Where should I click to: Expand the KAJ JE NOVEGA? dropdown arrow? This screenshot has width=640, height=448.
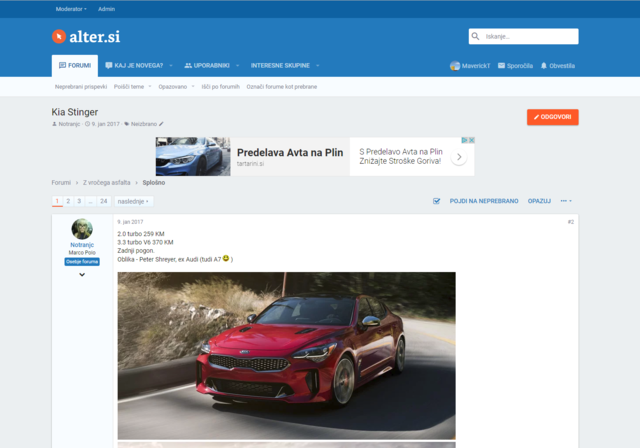[x=171, y=66]
